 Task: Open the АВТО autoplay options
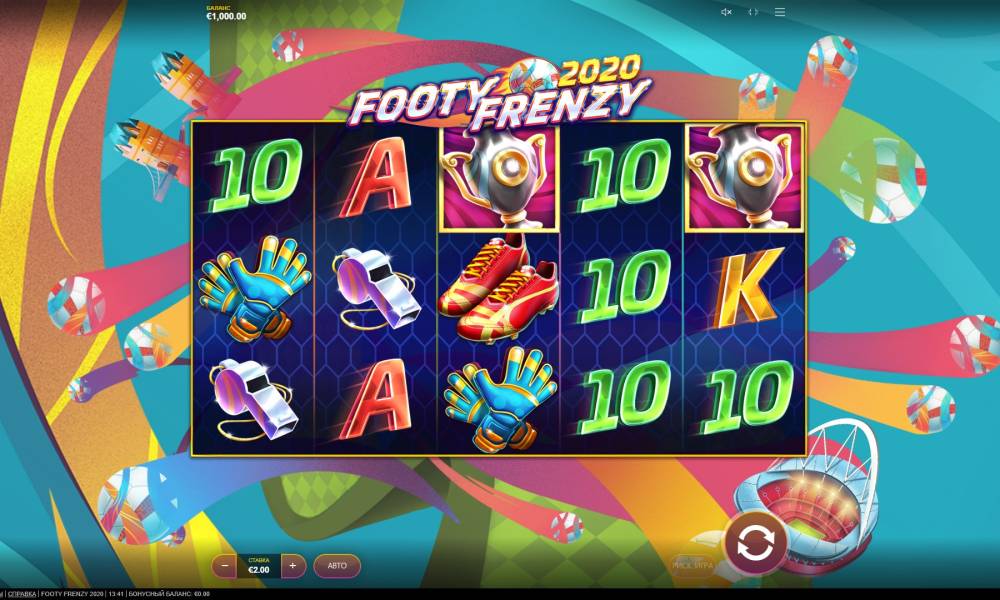click(337, 566)
